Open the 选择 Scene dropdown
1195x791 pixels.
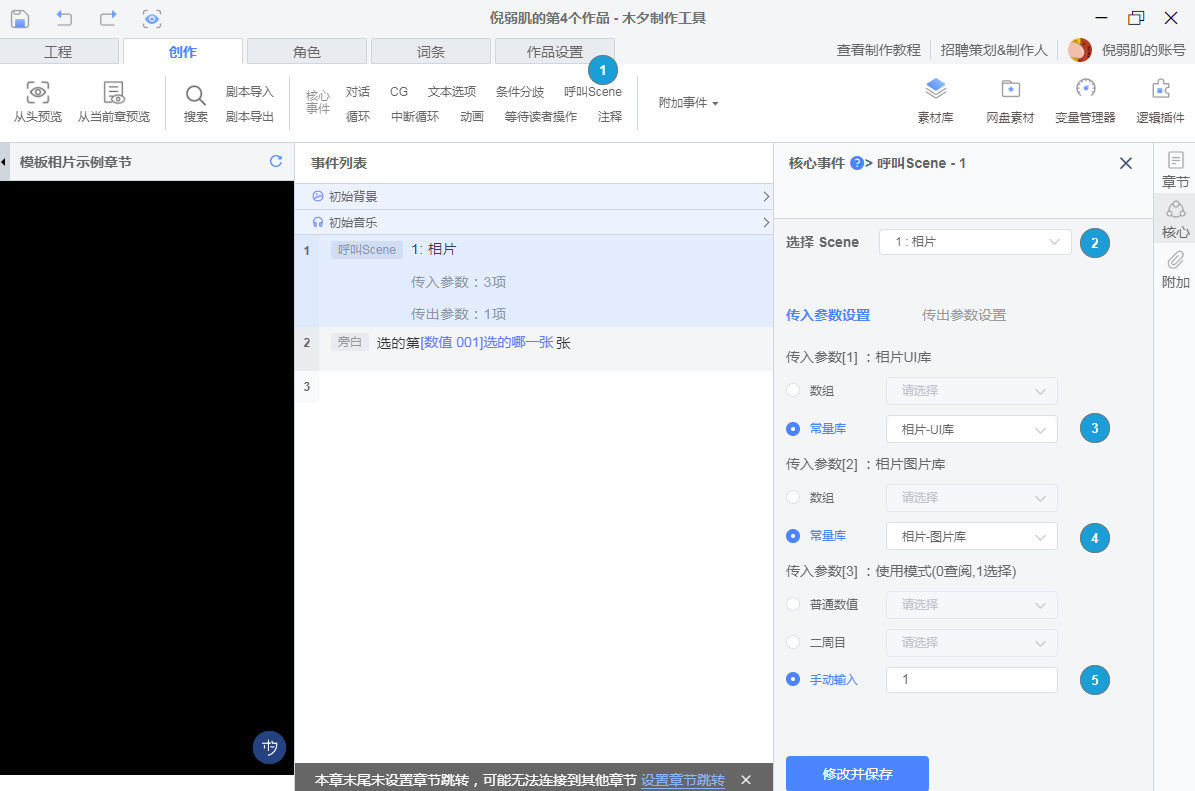(975, 242)
